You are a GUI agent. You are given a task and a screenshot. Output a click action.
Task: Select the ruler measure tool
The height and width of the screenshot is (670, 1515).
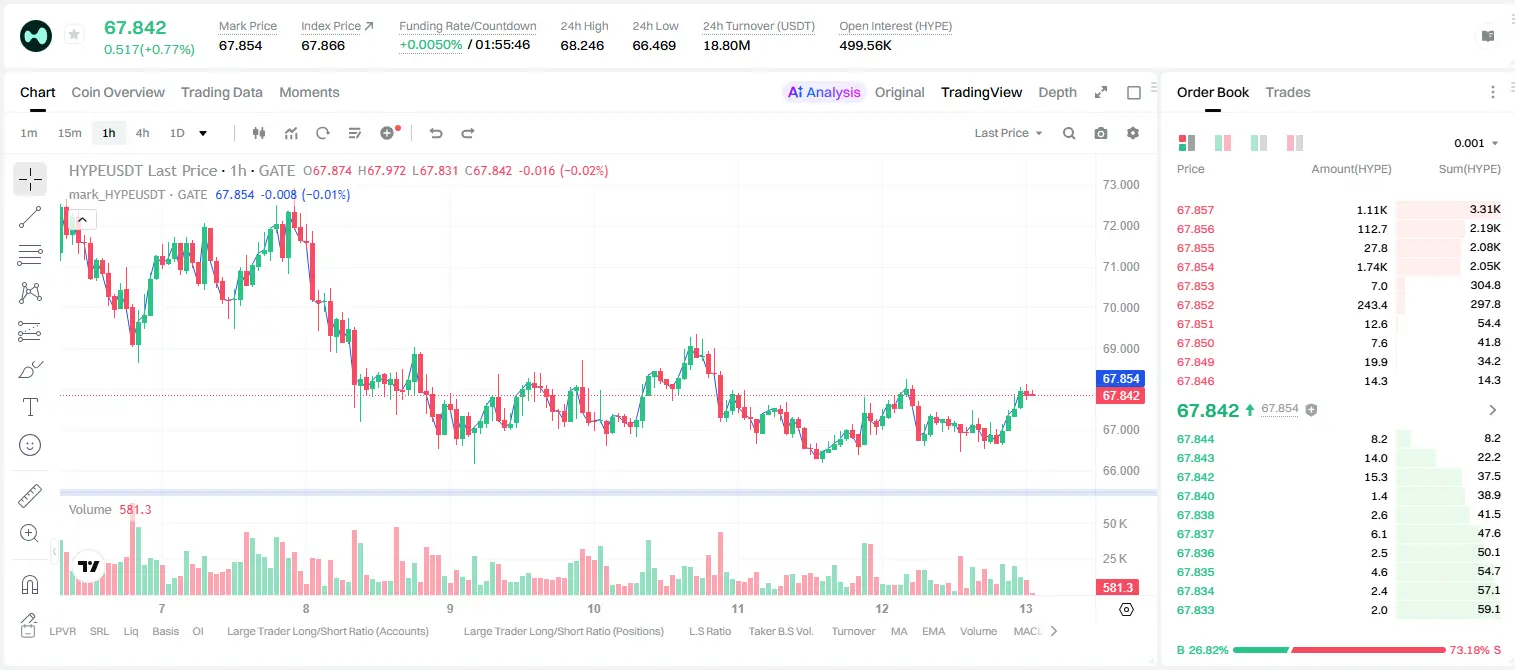[30, 496]
